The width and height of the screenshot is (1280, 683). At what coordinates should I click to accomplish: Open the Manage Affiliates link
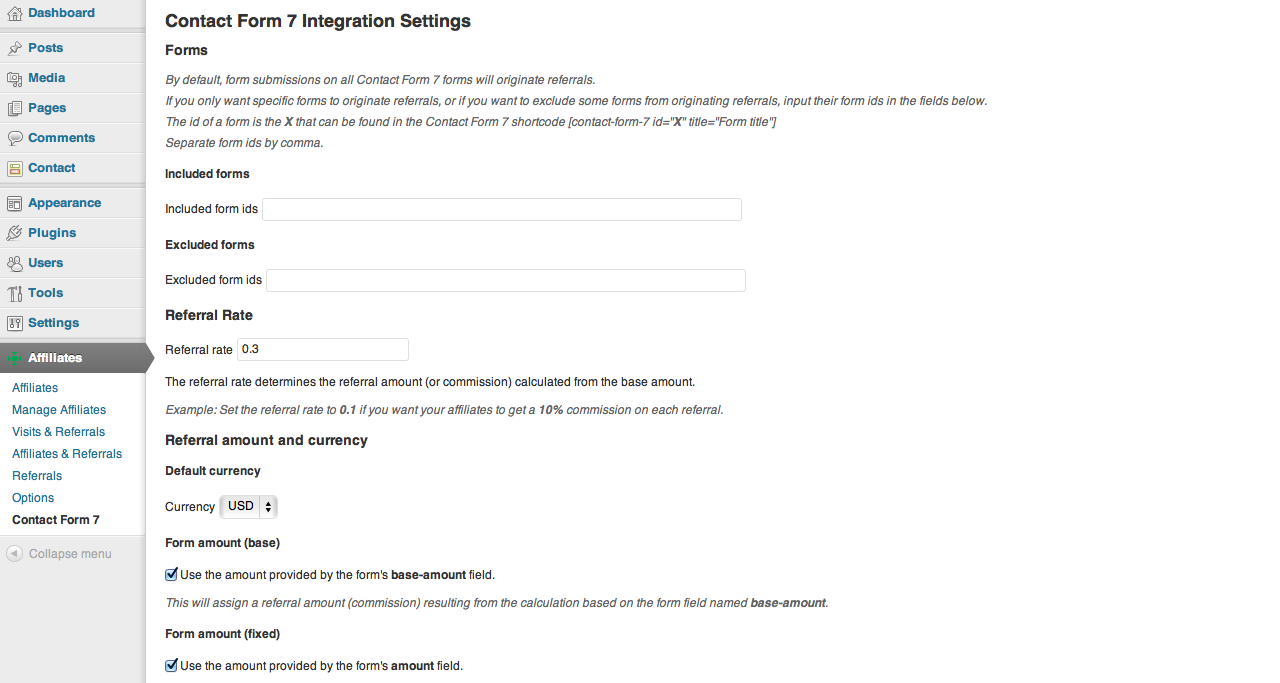click(59, 410)
